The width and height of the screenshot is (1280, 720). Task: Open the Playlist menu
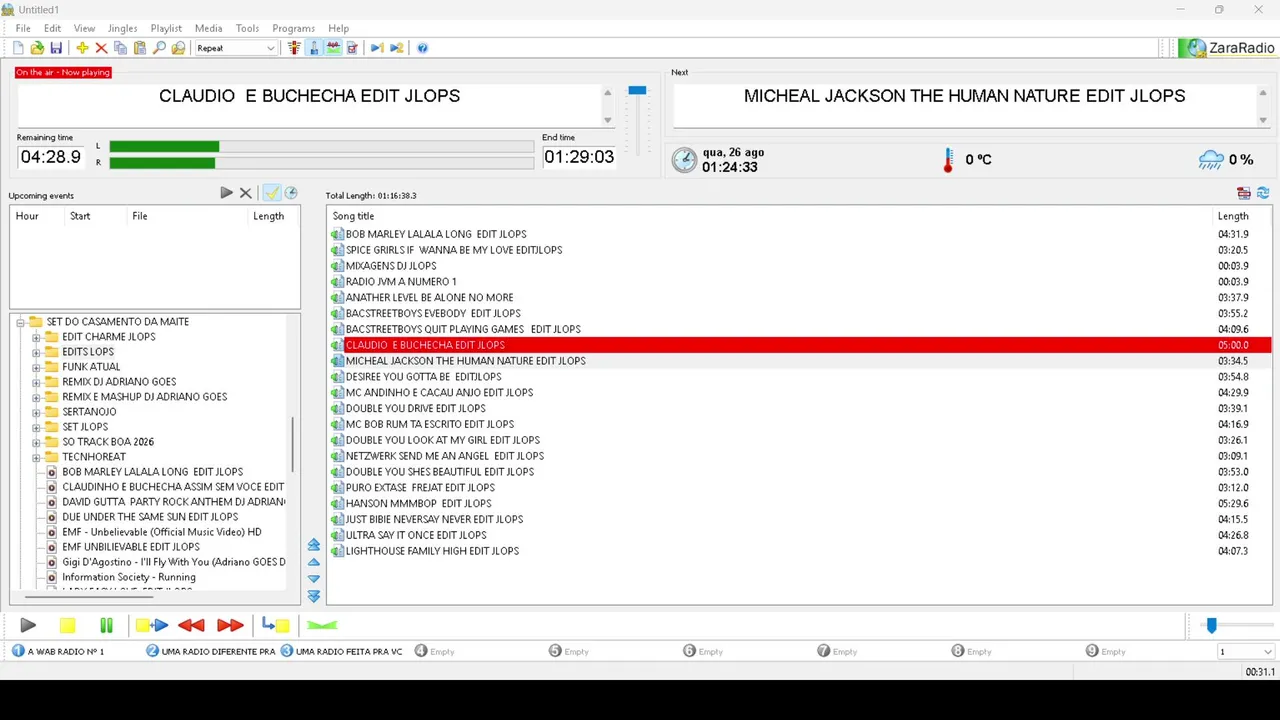click(x=166, y=28)
